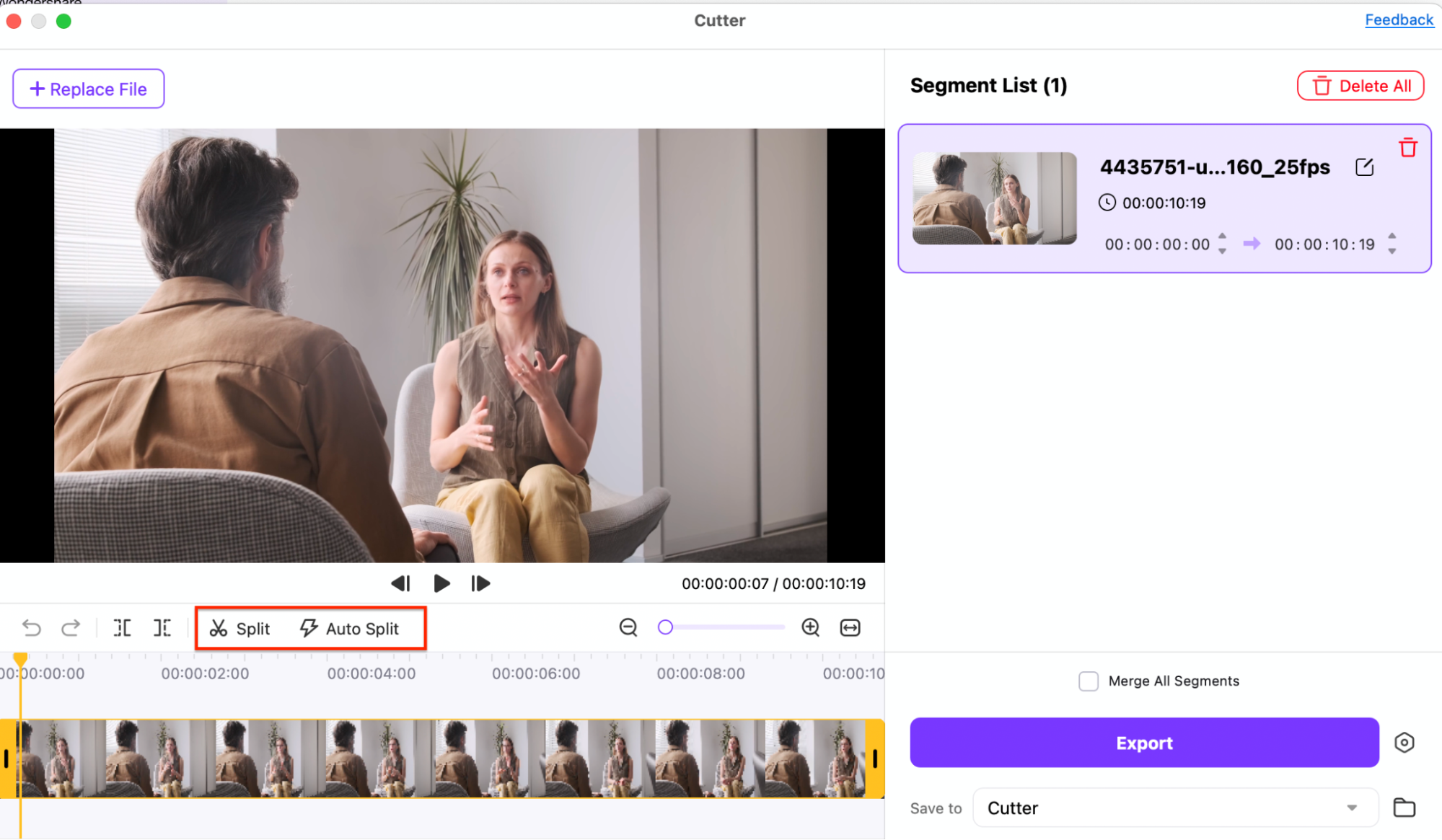
Task: Enable Merge All Segments checkbox
Action: (1088, 681)
